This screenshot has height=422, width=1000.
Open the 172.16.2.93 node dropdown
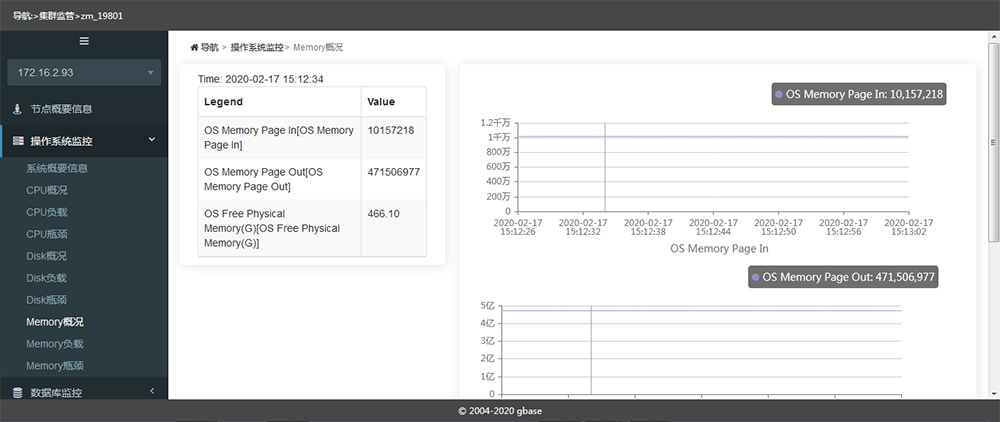84,73
